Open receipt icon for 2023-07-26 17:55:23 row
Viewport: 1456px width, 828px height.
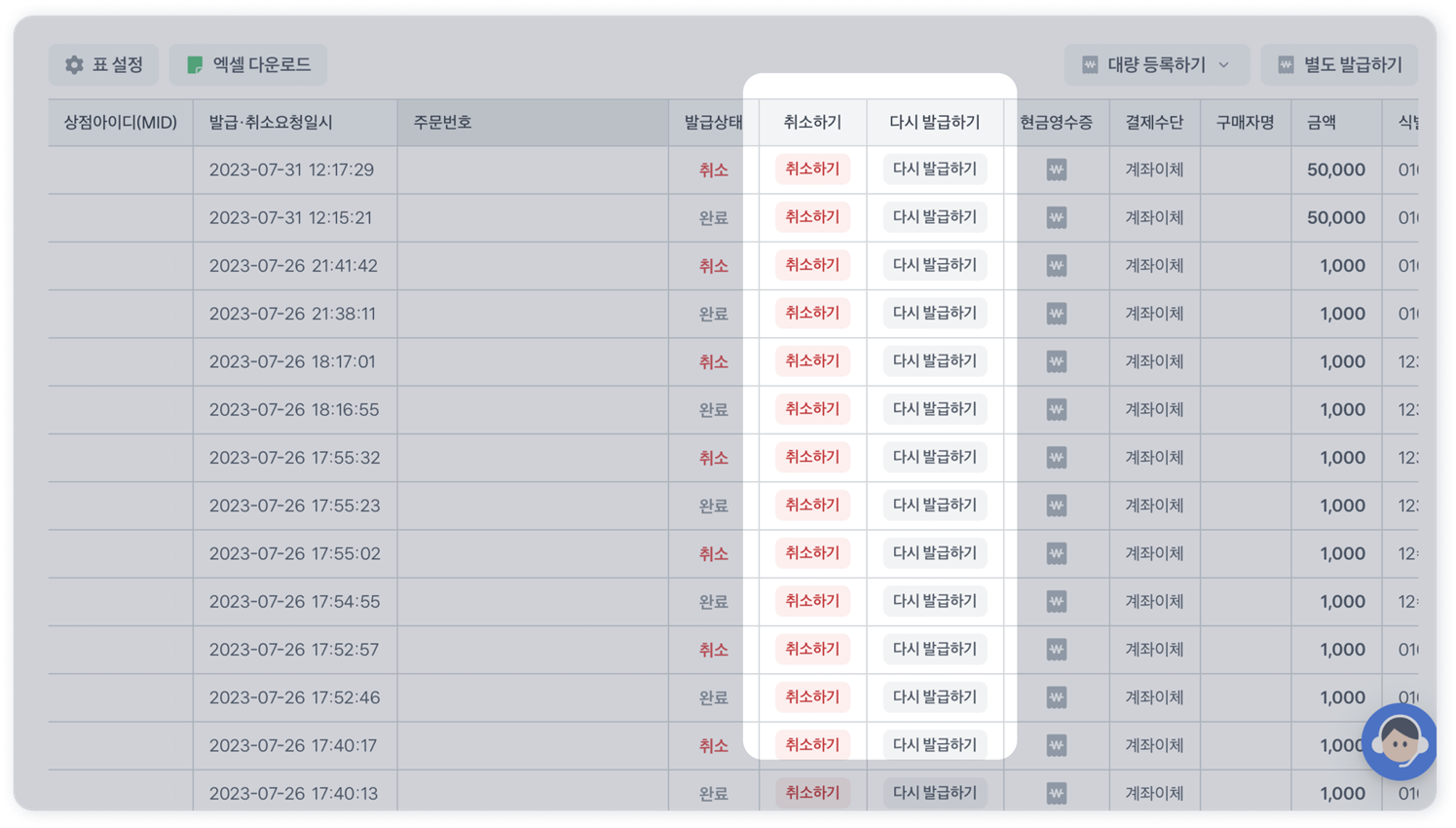point(1056,506)
